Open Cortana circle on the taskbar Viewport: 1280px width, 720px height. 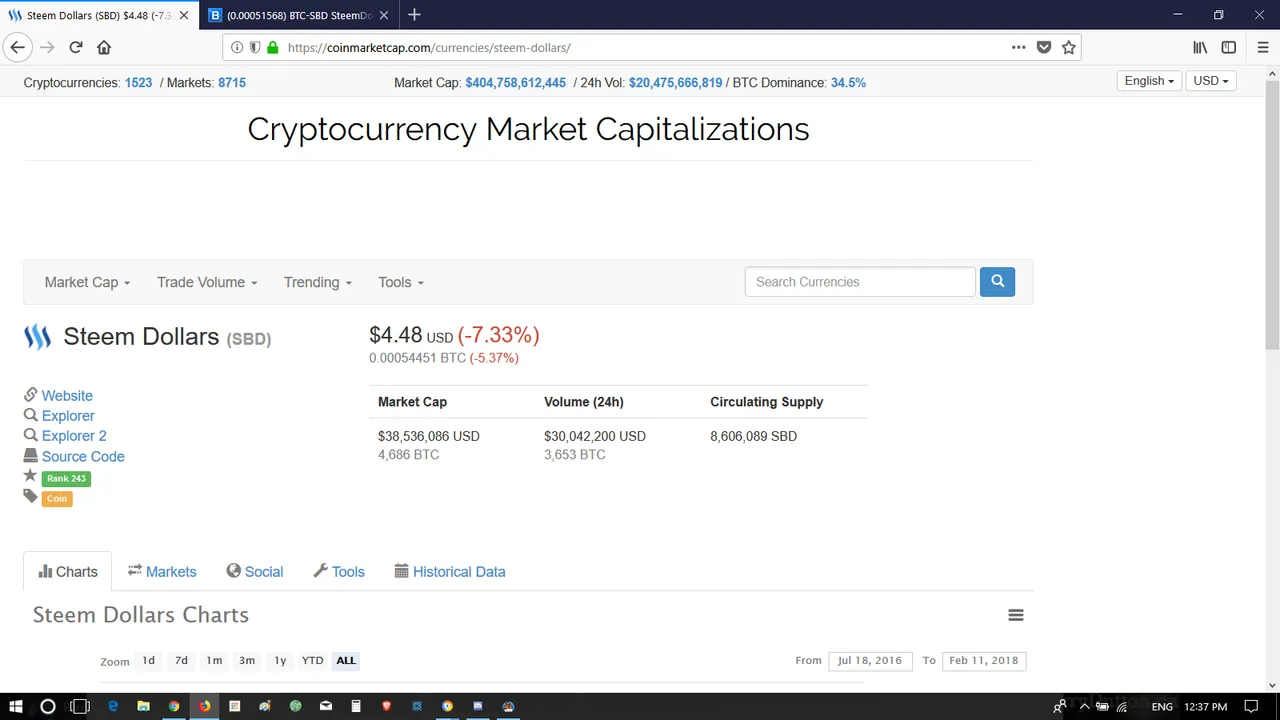[47, 707]
